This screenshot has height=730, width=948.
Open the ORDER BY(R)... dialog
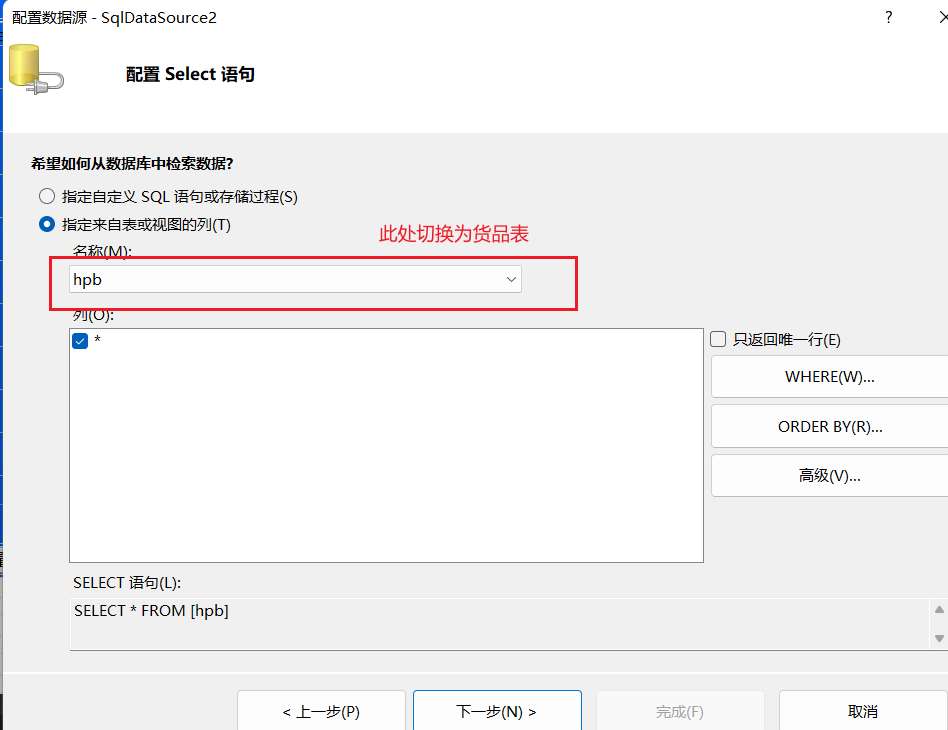coord(830,426)
